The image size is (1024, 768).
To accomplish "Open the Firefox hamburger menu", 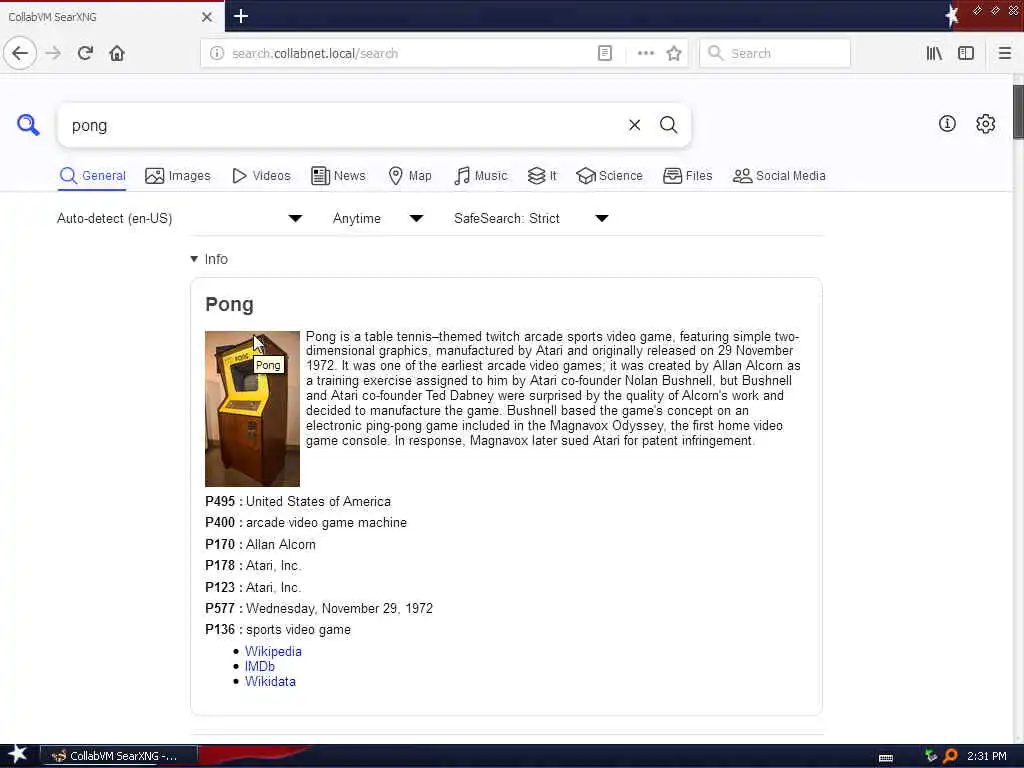I will click(x=1004, y=54).
